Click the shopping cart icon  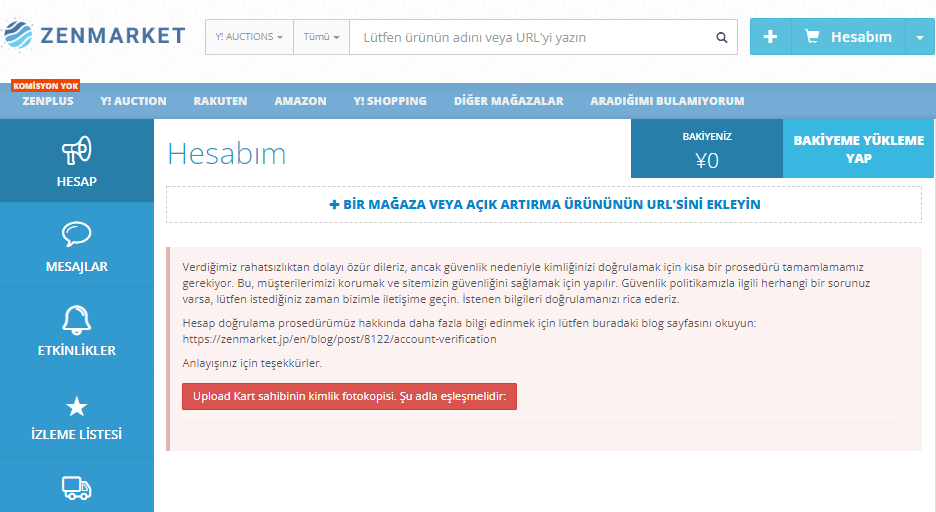812,36
